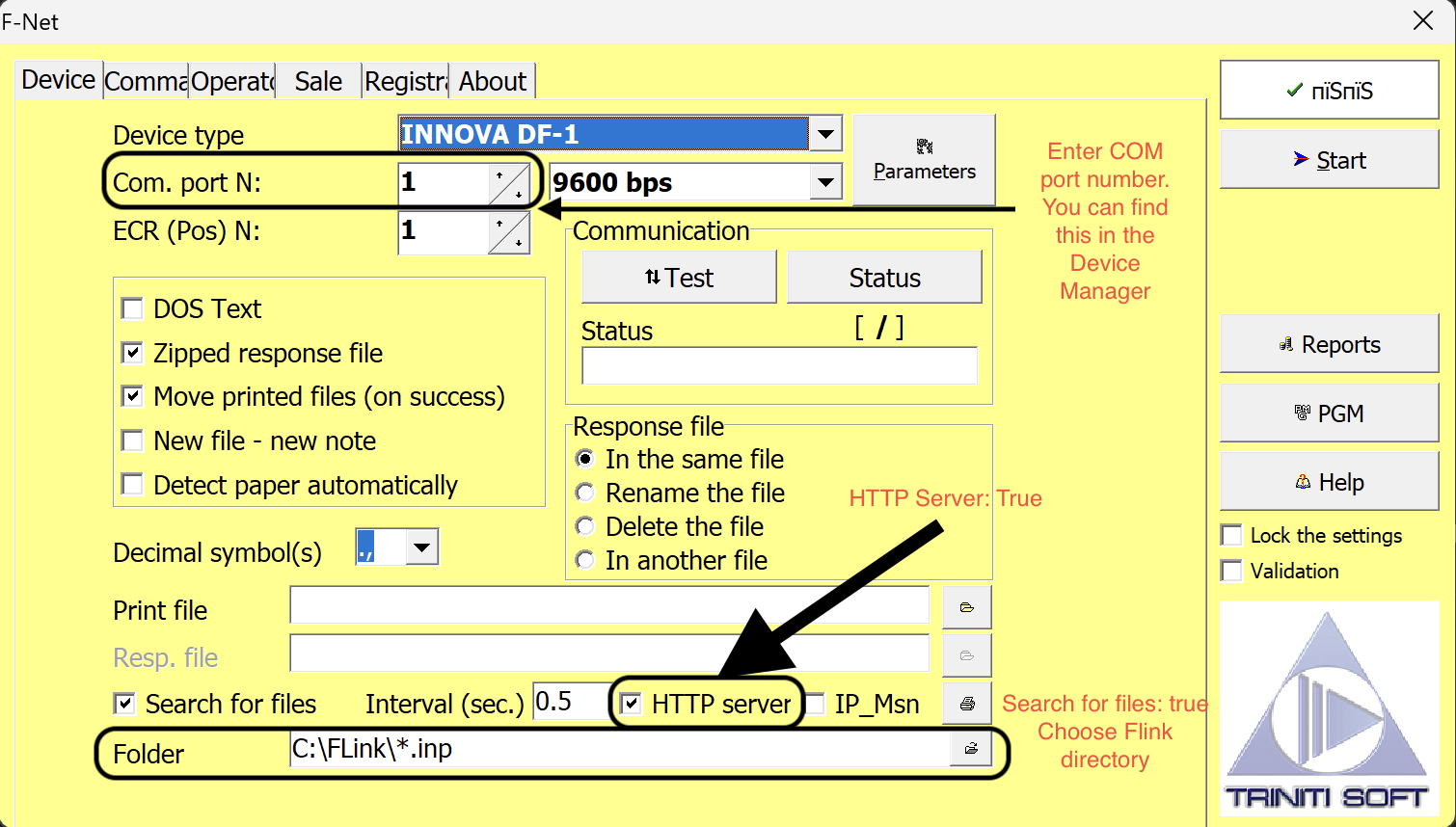Enable the DOS Text option

tap(132, 308)
